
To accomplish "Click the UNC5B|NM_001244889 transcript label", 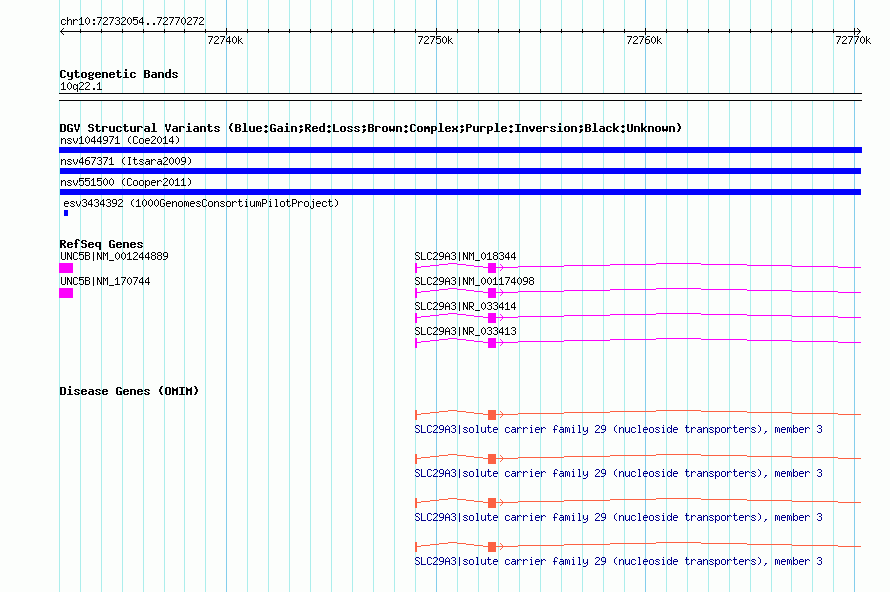I will point(114,257).
